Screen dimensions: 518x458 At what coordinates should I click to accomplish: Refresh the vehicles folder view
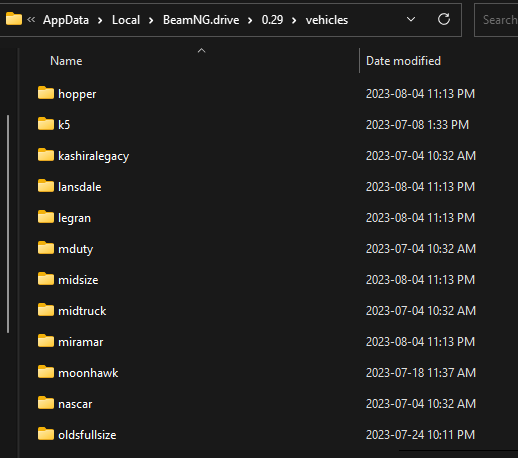coord(444,19)
